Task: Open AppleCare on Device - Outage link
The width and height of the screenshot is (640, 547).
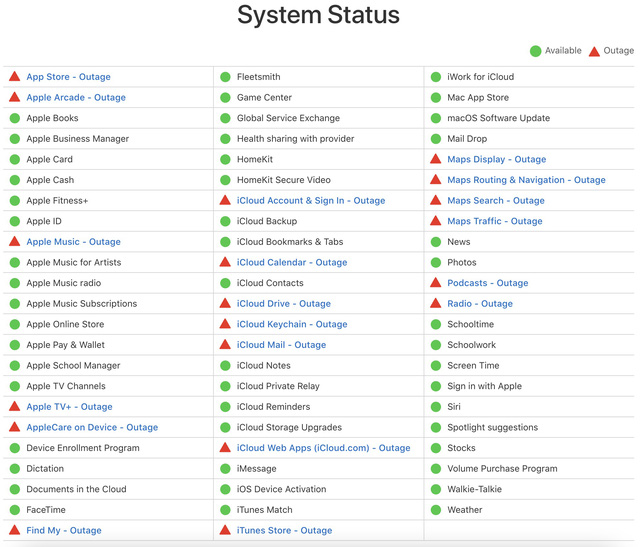Action: (92, 427)
